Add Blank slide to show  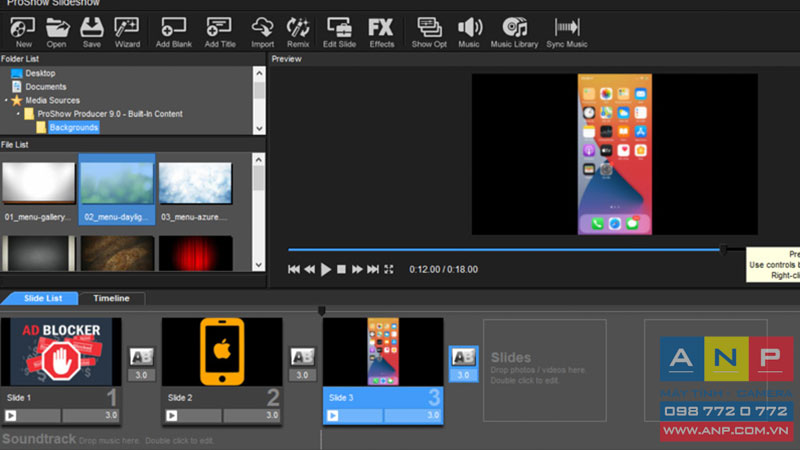click(x=173, y=32)
